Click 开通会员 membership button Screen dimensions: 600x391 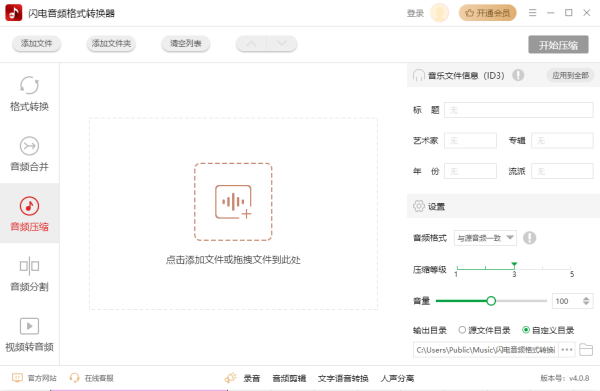coord(488,13)
